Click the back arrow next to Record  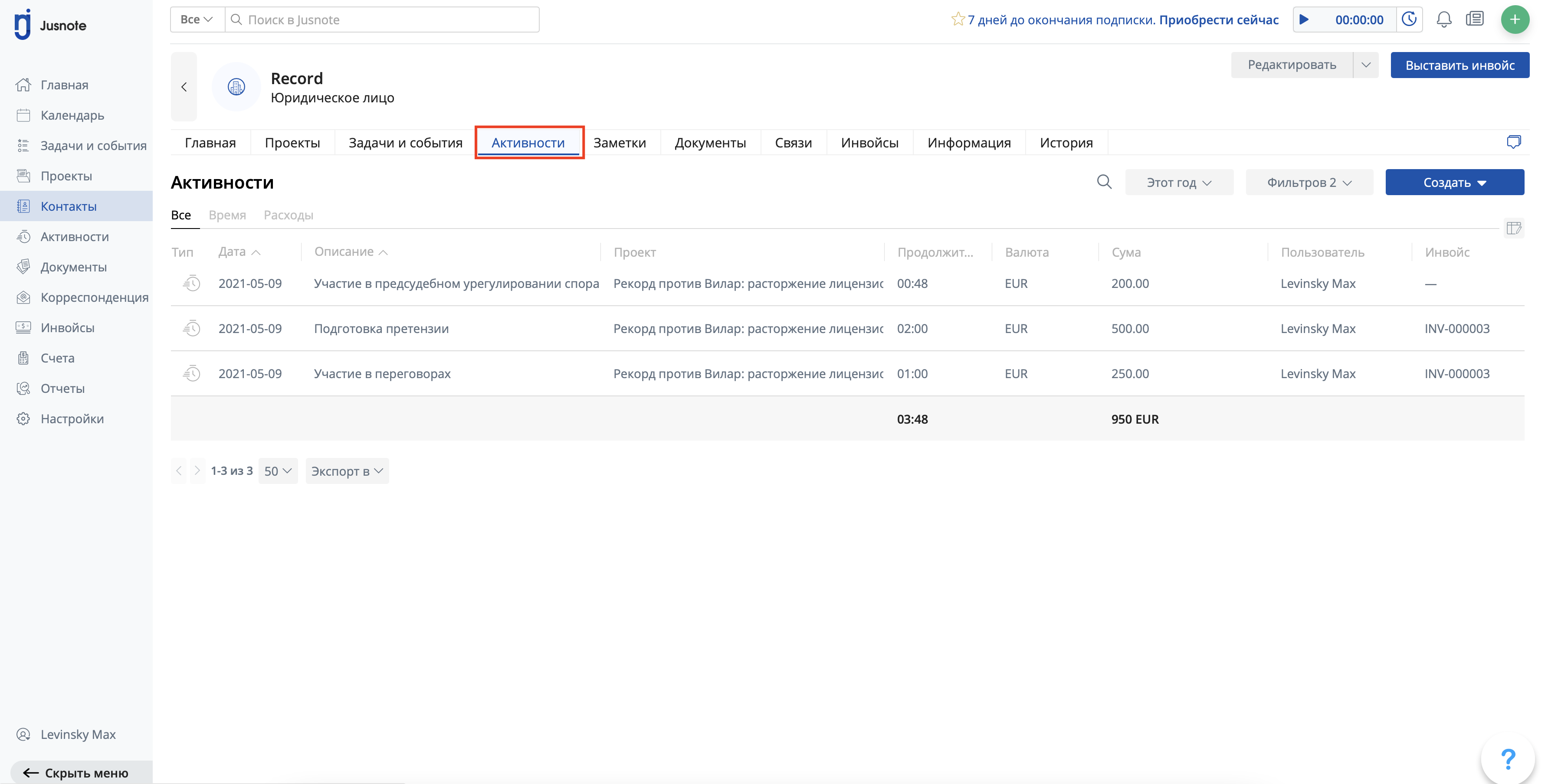[x=184, y=87]
